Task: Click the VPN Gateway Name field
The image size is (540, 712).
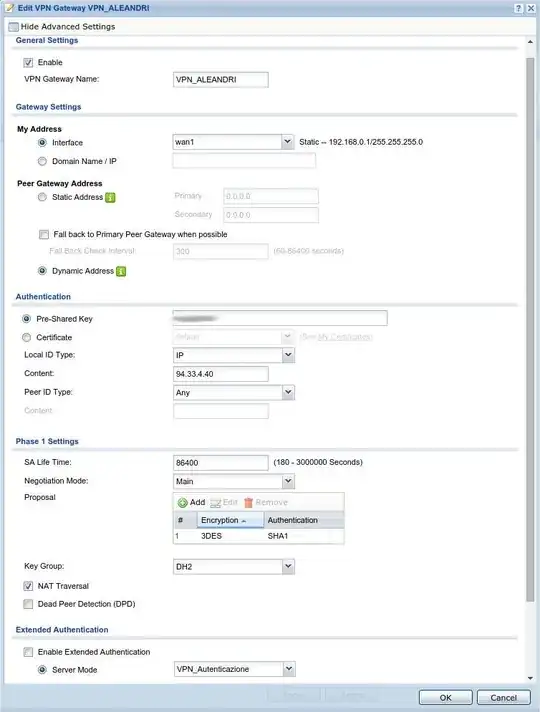Action: [221, 79]
